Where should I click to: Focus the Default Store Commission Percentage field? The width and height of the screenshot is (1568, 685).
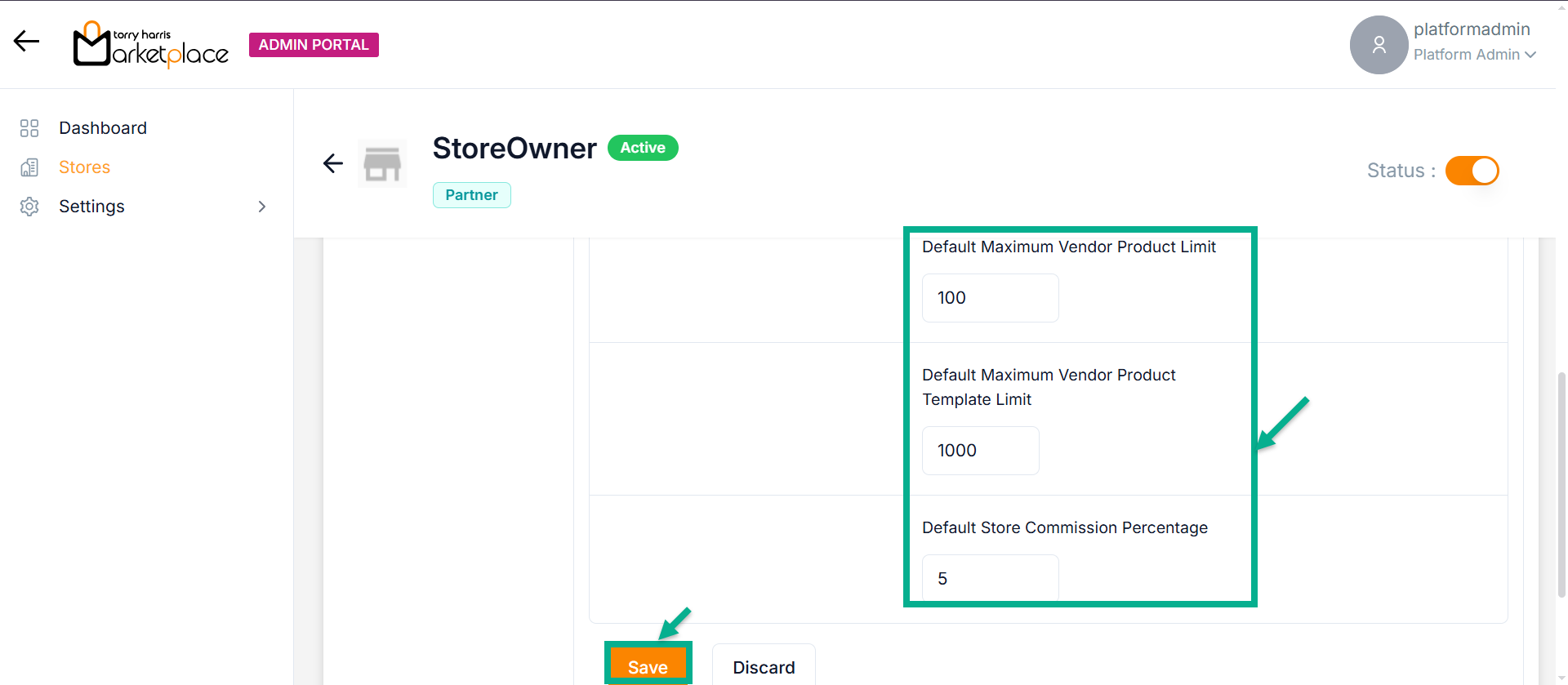[x=990, y=578]
